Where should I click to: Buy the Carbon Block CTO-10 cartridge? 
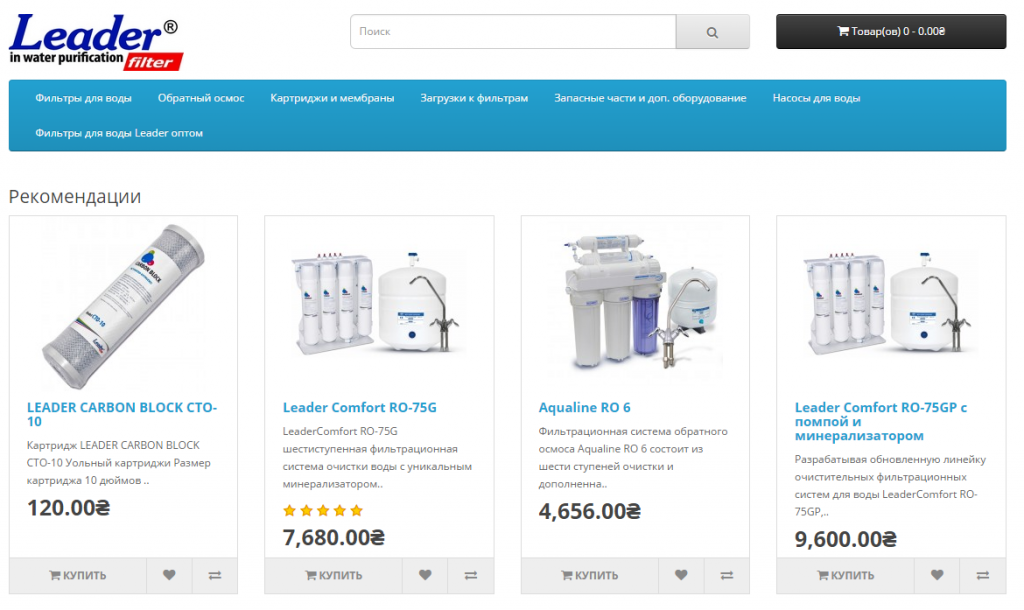pyautogui.click(x=78, y=575)
